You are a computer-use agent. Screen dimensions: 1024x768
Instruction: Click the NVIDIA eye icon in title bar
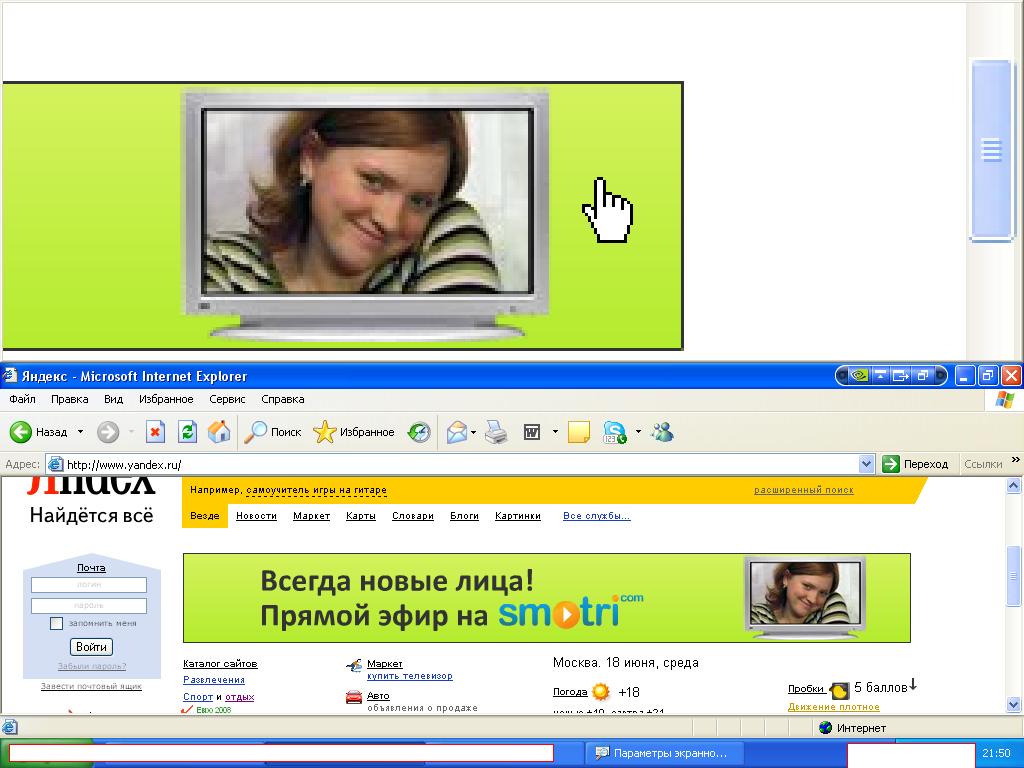click(859, 376)
